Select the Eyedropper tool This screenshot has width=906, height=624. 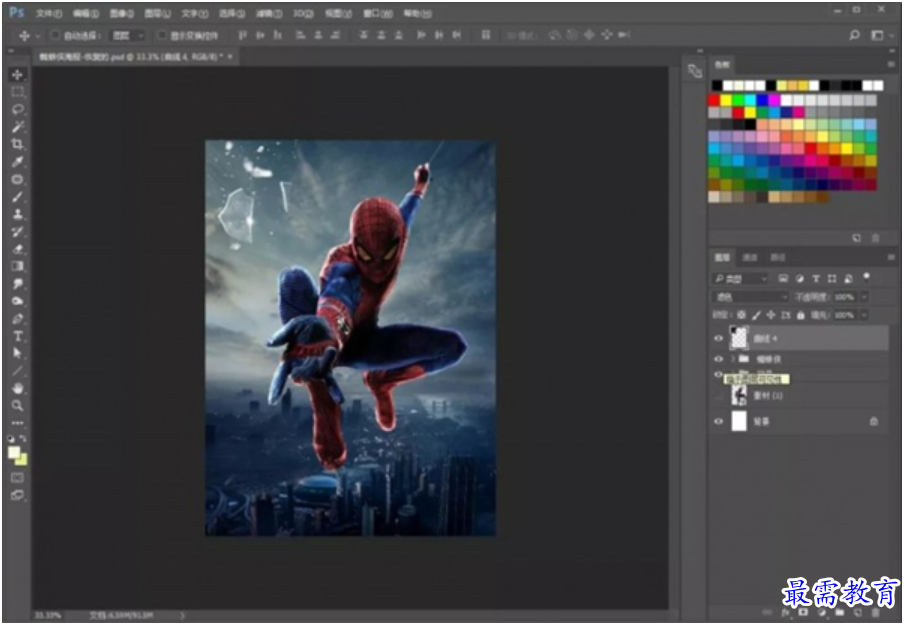[x=17, y=161]
